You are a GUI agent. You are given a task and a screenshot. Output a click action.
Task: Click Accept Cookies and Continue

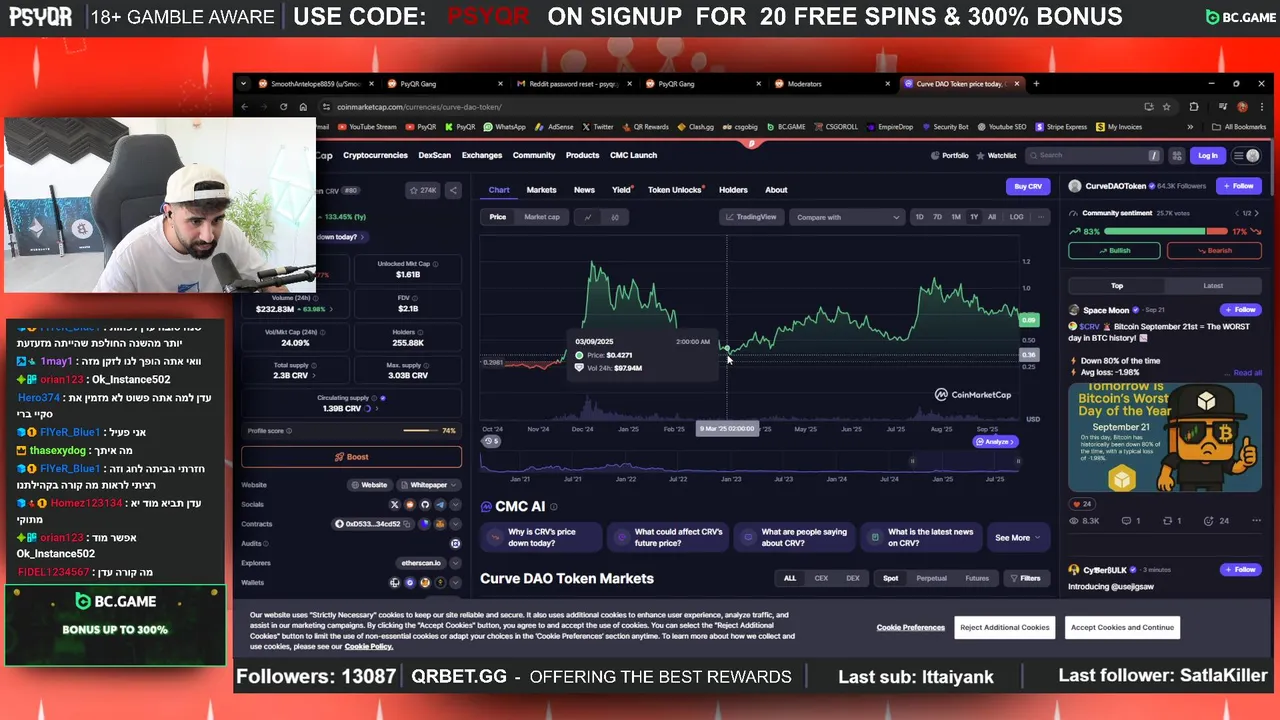(1122, 627)
